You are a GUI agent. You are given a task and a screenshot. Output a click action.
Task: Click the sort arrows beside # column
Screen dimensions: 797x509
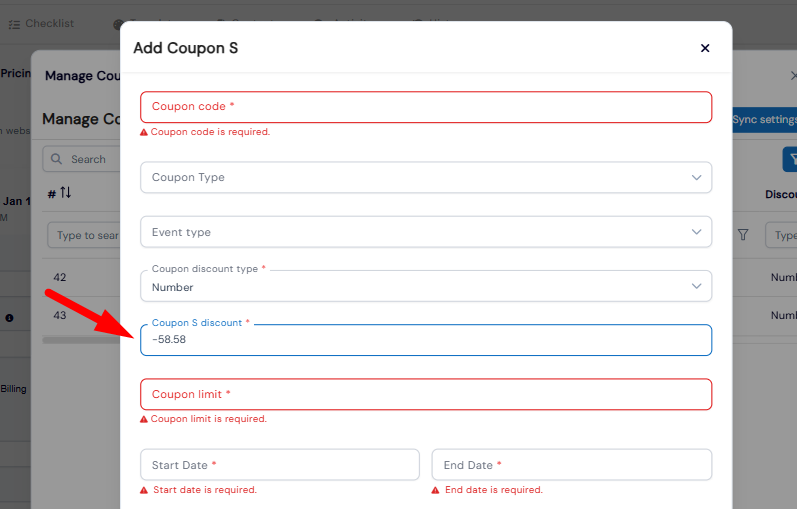[x=66, y=192]
